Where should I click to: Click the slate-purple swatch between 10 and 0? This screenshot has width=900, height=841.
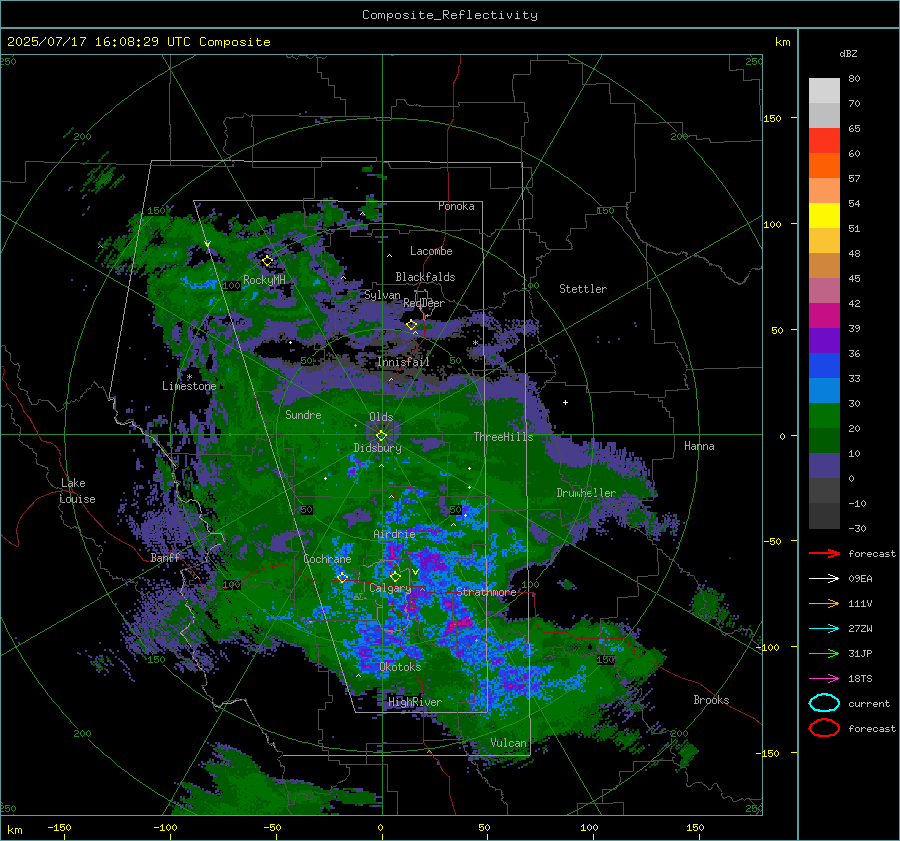coord(824,466)
